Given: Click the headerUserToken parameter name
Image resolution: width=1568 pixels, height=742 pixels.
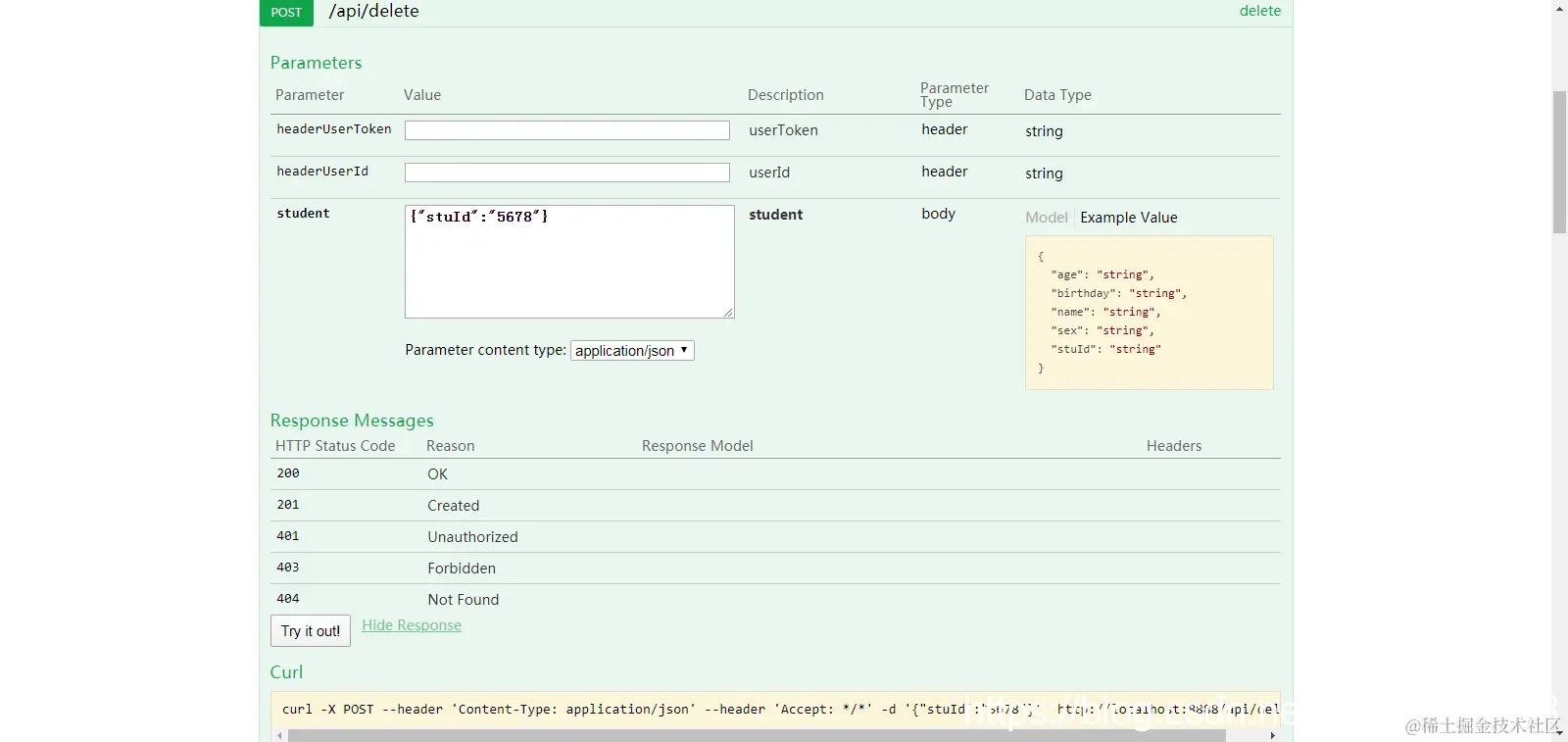Looking at the screenshot, I should (334, 129).
